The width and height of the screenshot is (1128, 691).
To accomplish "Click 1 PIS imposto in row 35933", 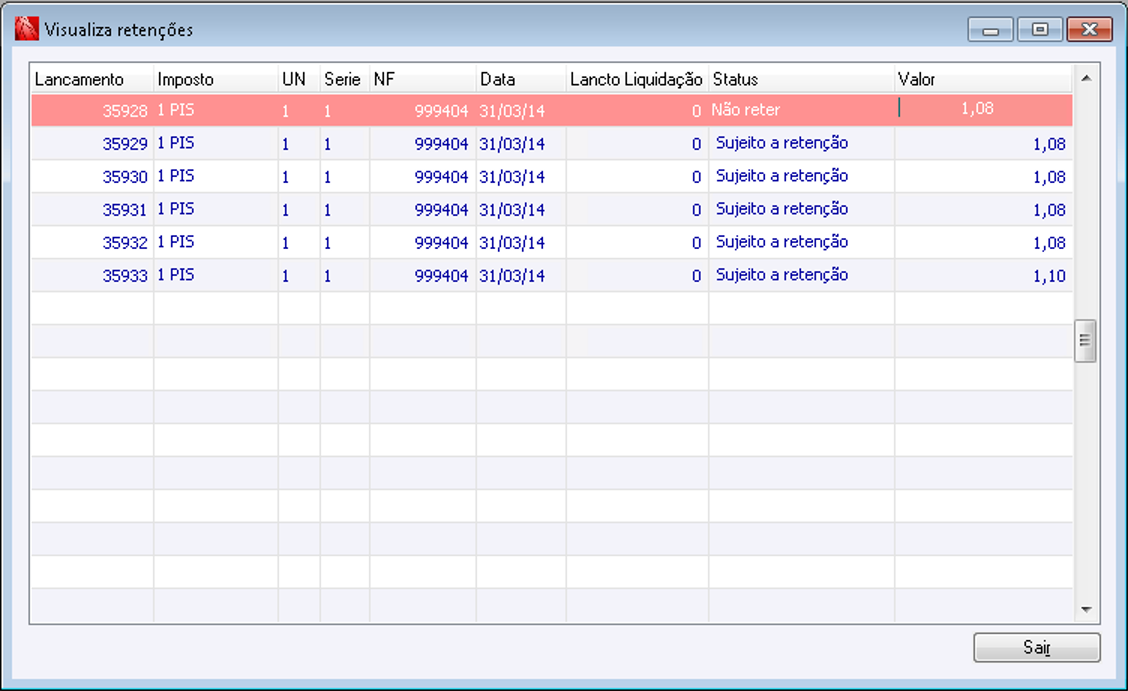I will click(x=176, y=275).
